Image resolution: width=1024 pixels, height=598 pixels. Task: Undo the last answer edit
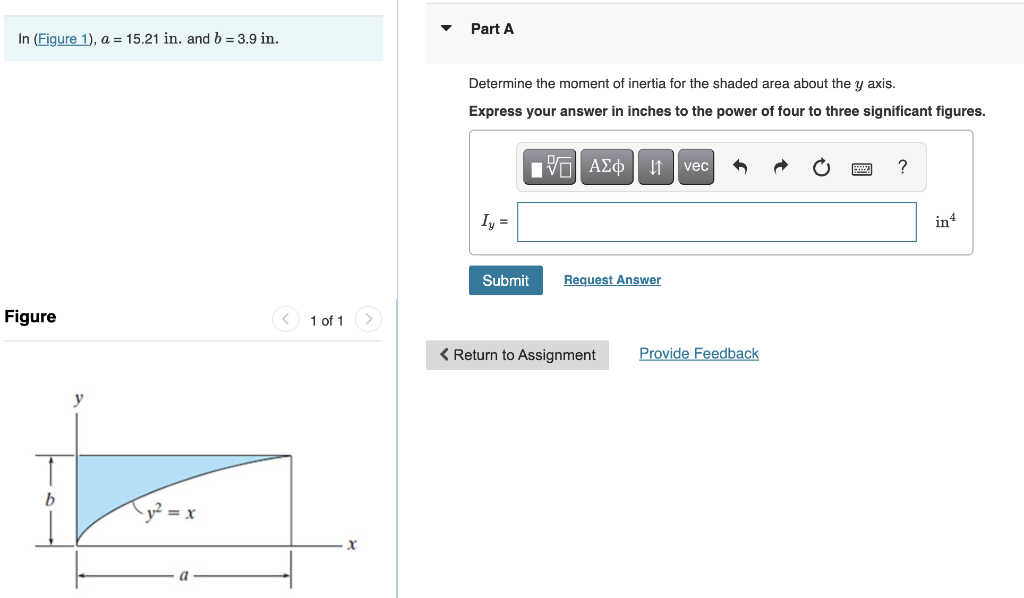coord(740,167)
